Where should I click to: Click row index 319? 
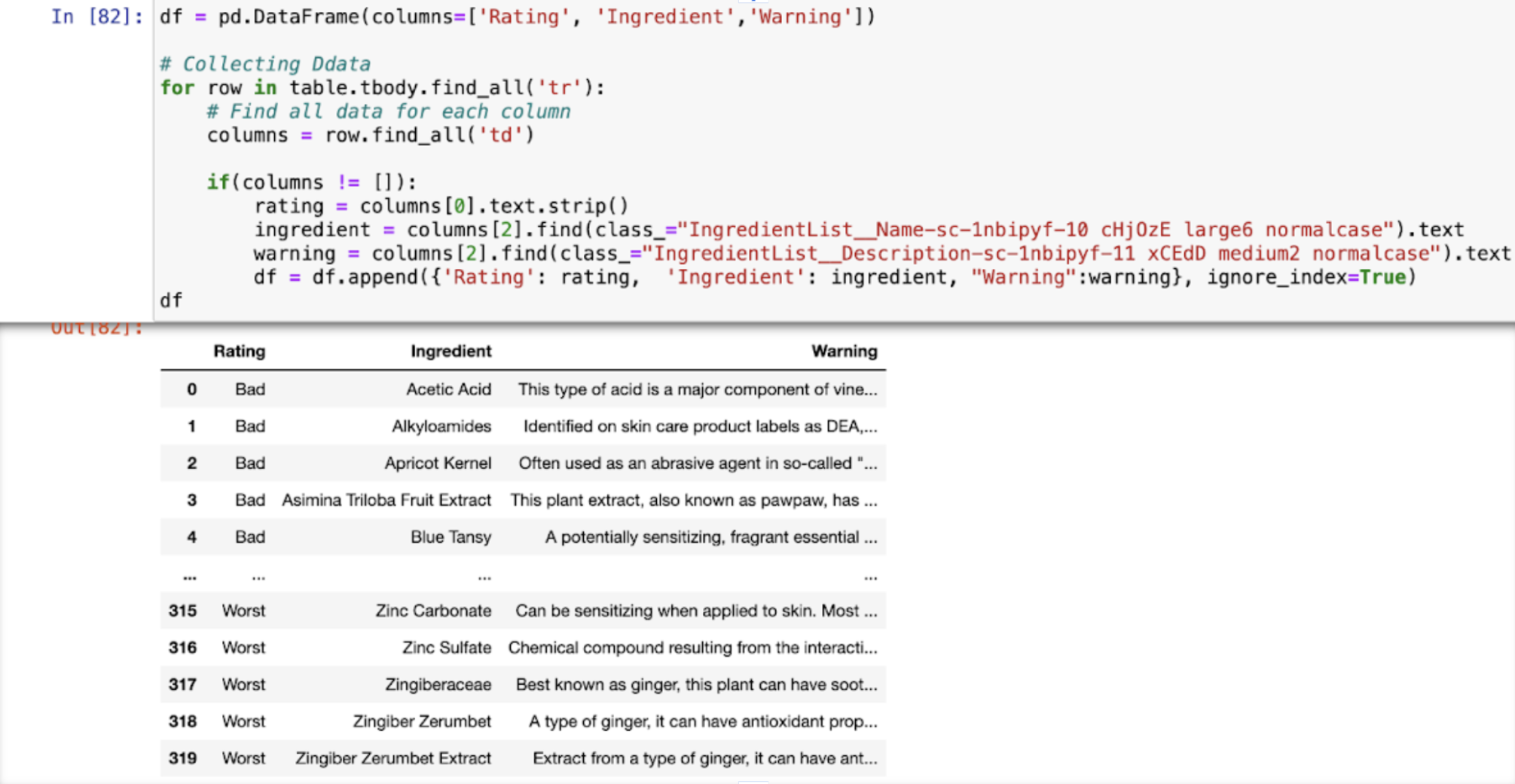(182, 758)
